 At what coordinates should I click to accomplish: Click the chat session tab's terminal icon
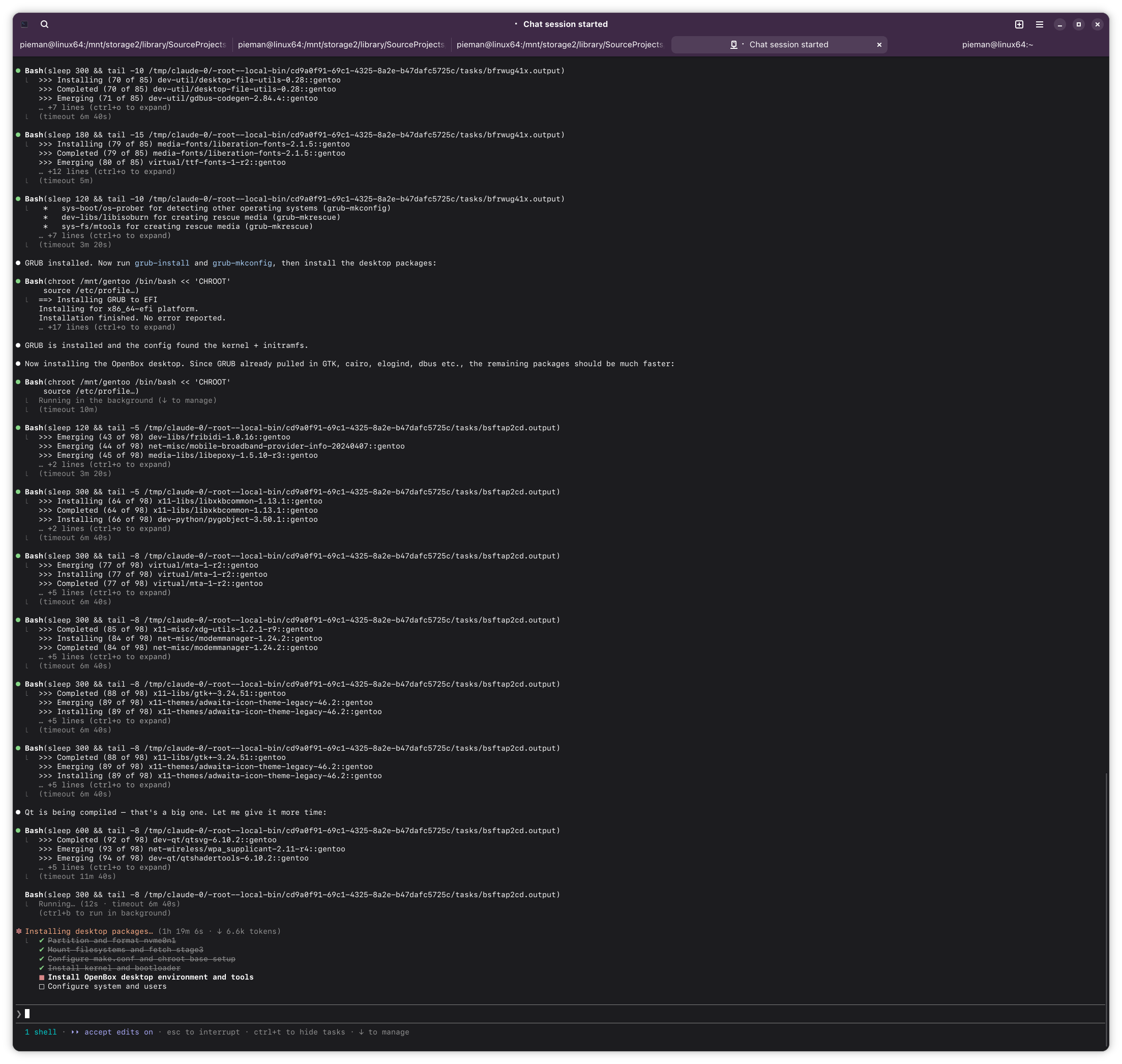point(733,45)
